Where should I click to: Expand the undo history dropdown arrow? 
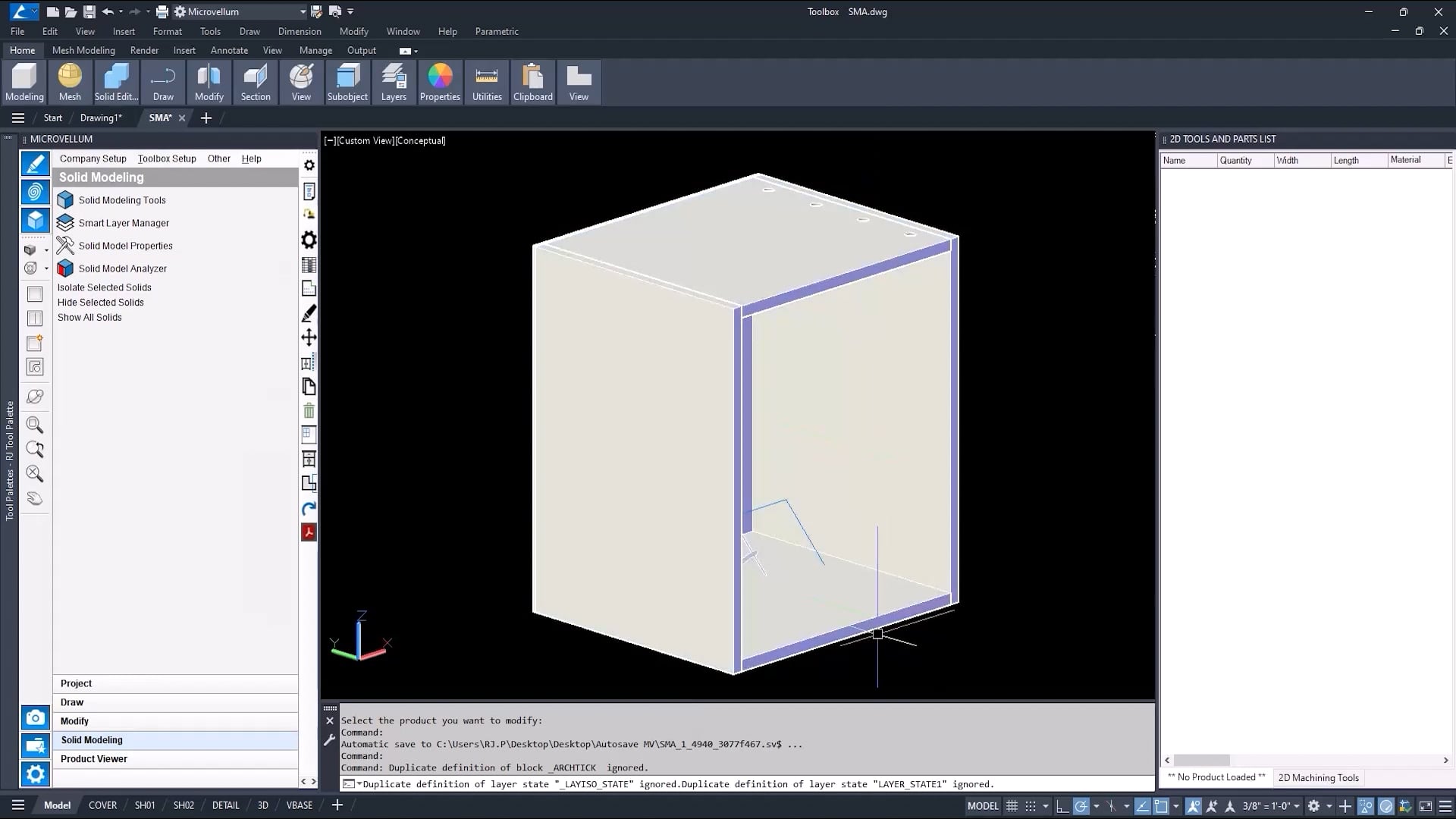(x=121, y=11)
